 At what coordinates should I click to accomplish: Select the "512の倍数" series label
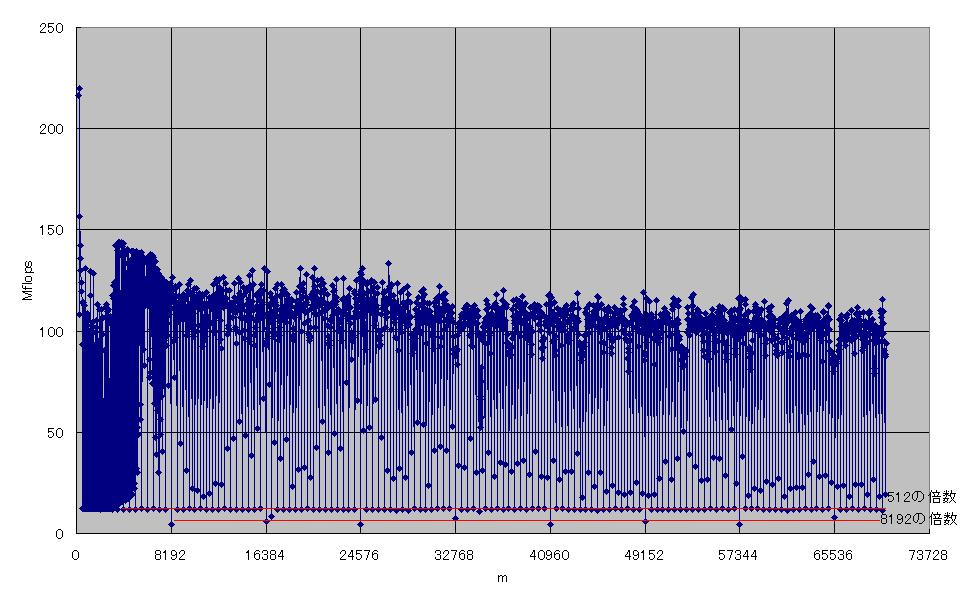[x=921, y=497]
